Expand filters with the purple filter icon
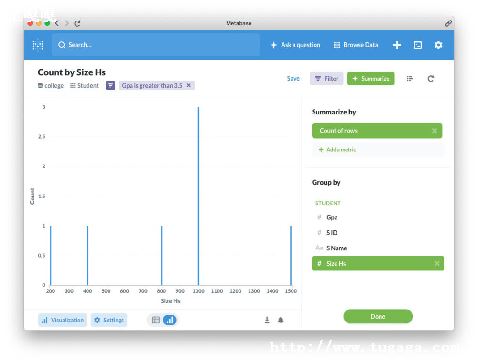 coord(110,86)
